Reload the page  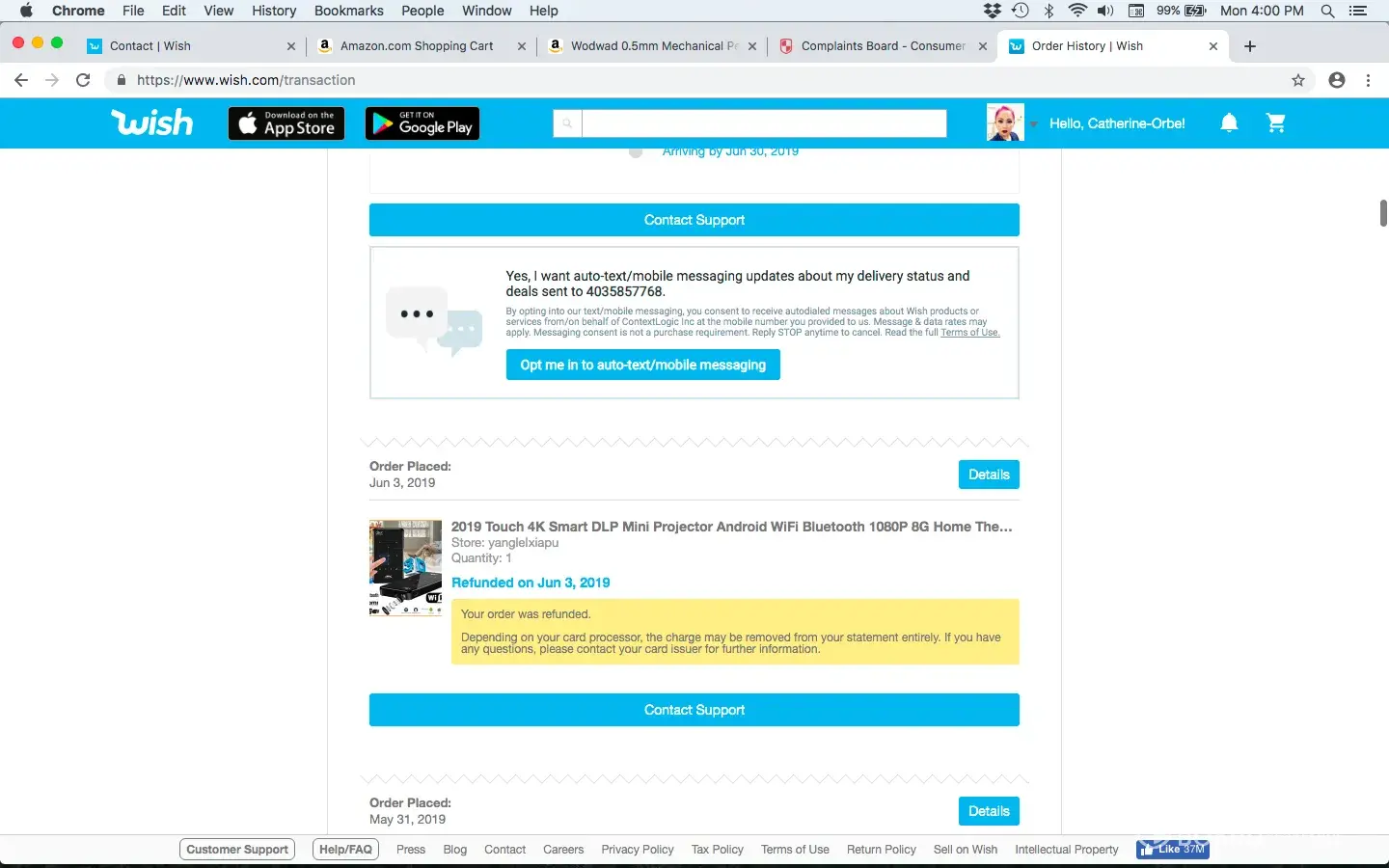(83, 80)
